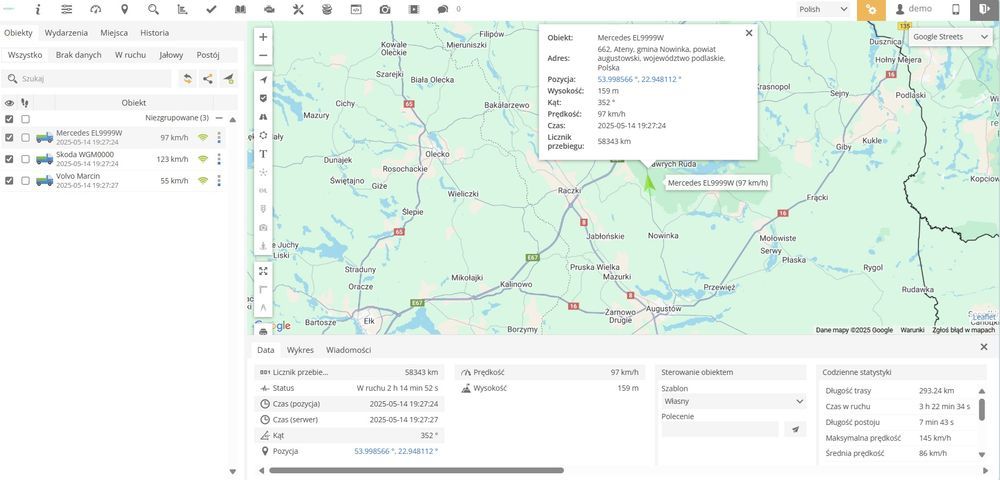Viewport: 1000px width, 480px height.
Task: Open the info (i) icon in top toolbar
Action: [38, 10]
